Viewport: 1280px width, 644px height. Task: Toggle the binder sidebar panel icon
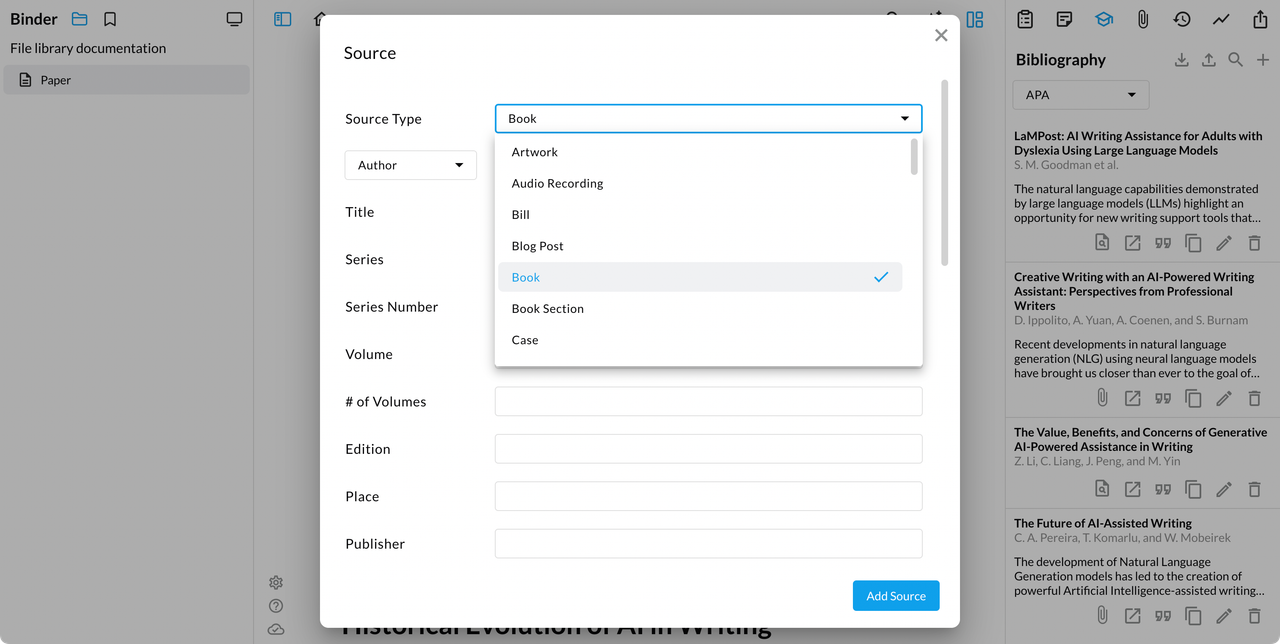coord(283,19)
